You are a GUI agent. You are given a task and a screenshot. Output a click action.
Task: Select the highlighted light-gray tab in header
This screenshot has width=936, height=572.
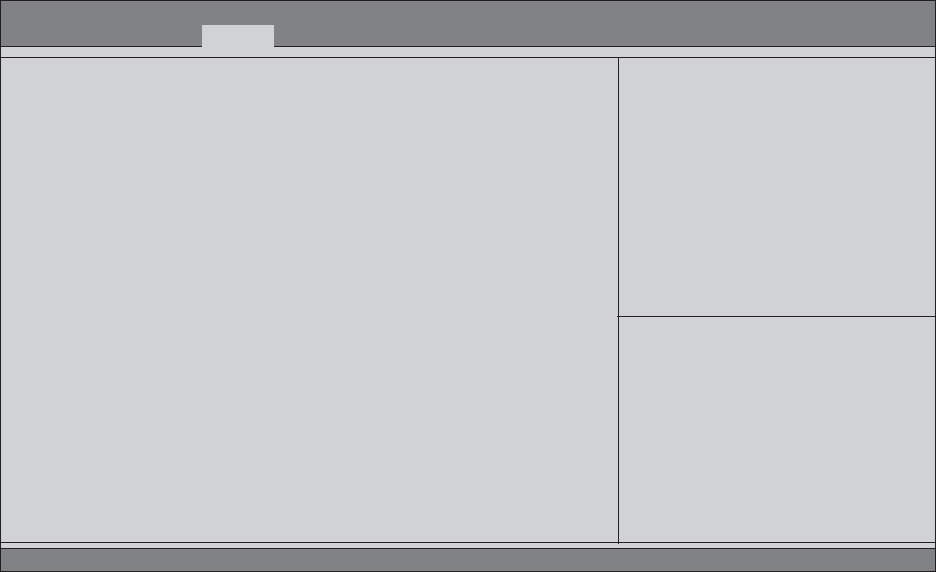tap(238, 36)
